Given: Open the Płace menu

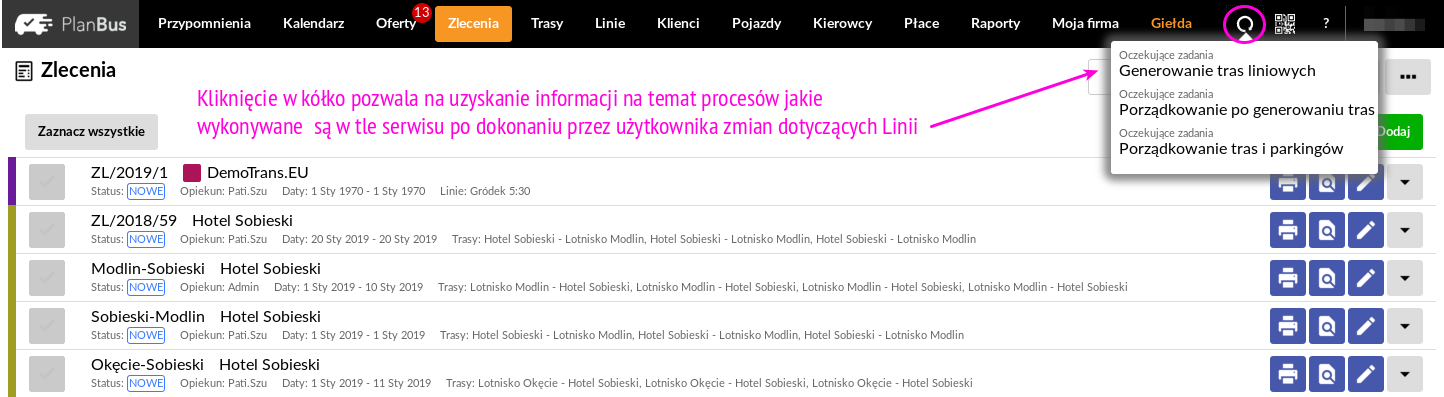Looking at the screenshot, I should (x=921, y=23).
